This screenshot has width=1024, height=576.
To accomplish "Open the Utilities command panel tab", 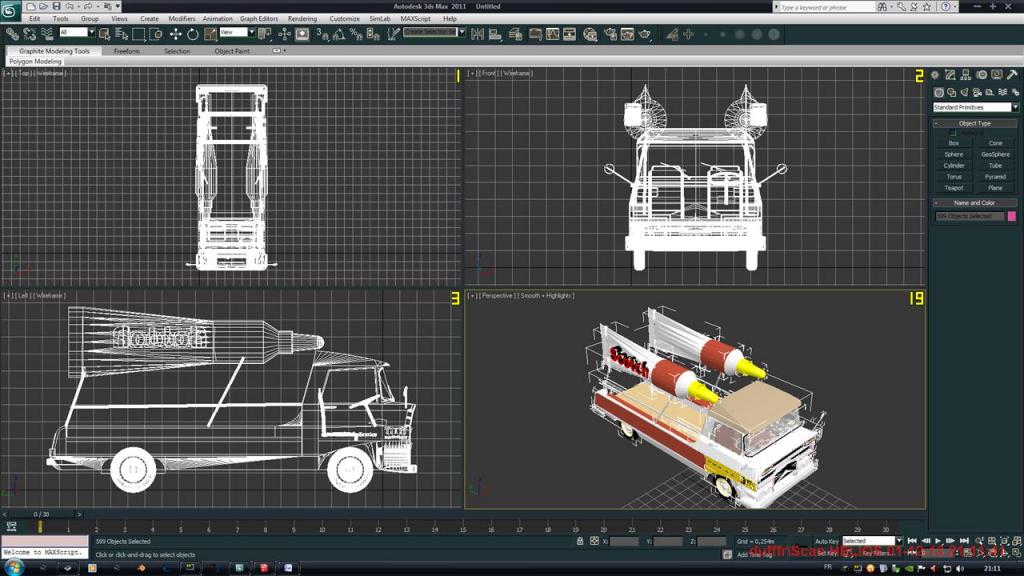I will click(1012, 75).
